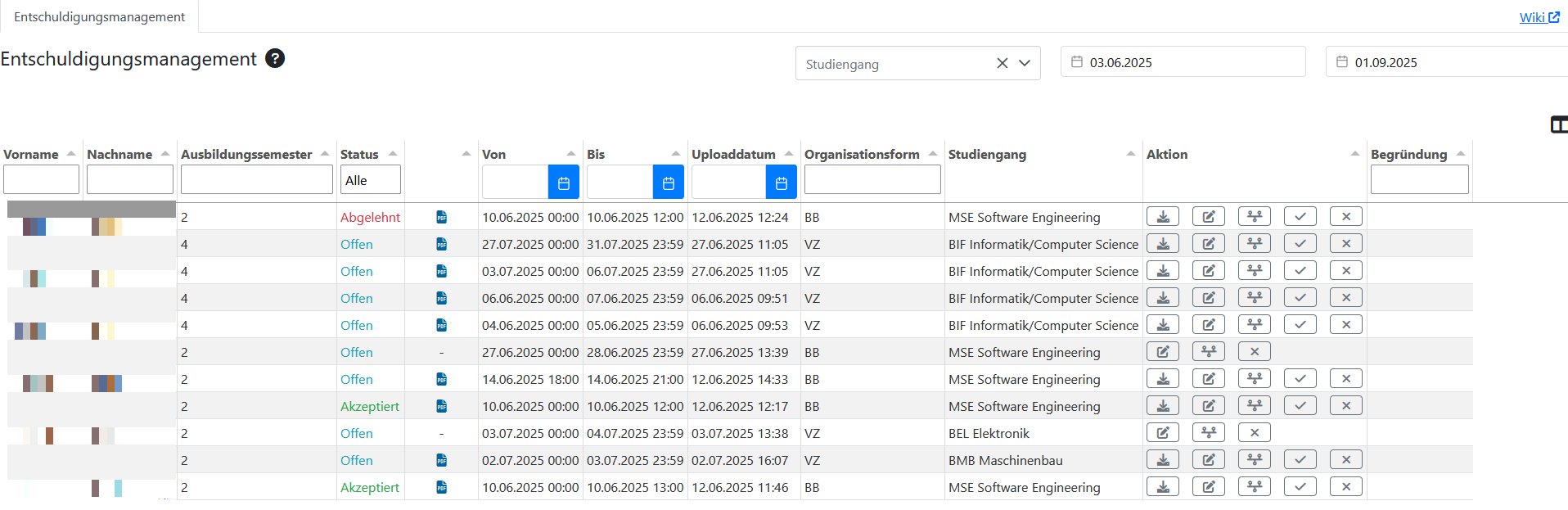Open the calendar picker for the Uploaddatum filter

click(x=781, y=183)
